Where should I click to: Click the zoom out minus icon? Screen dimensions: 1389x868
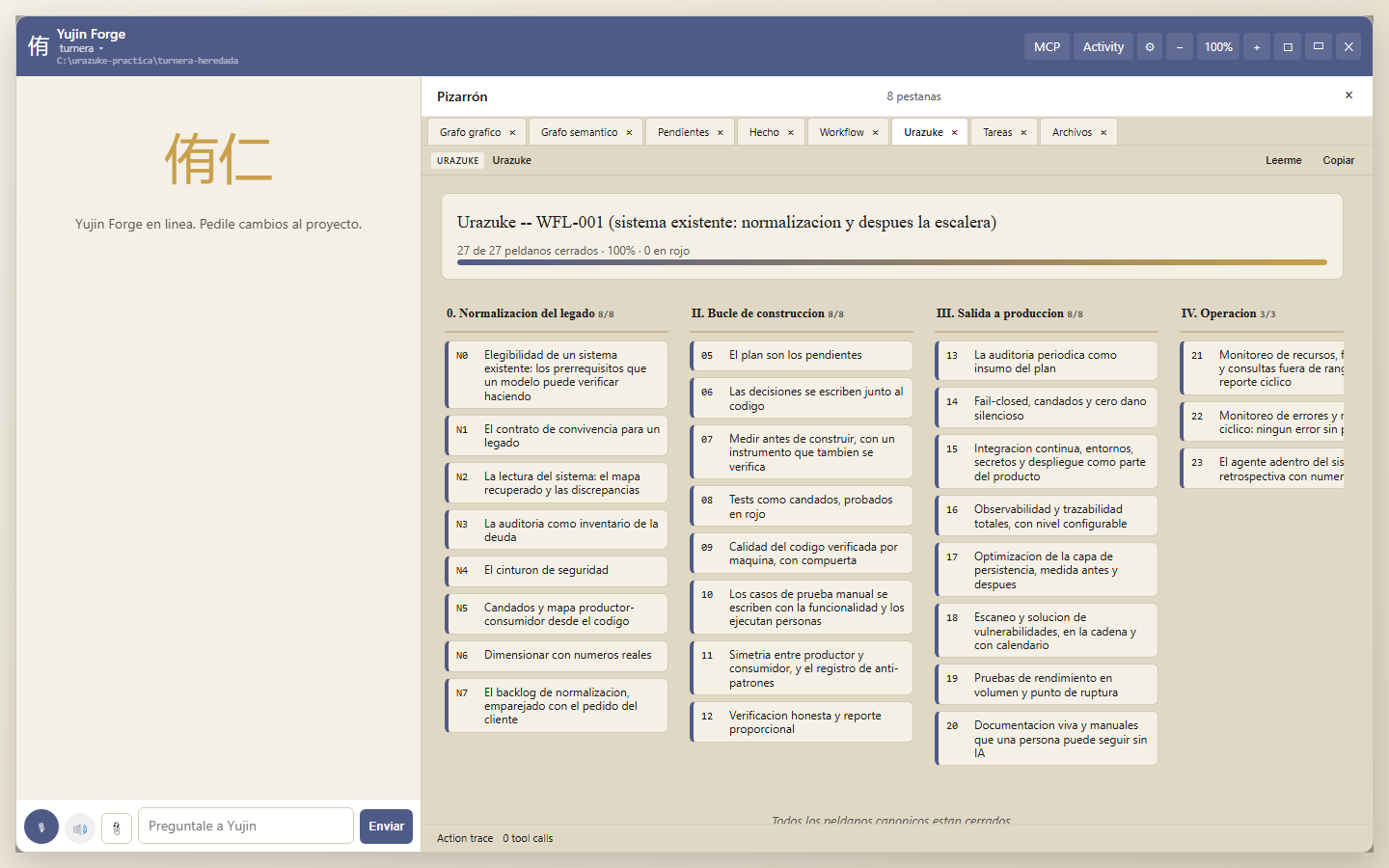(x=1180, y=47)
